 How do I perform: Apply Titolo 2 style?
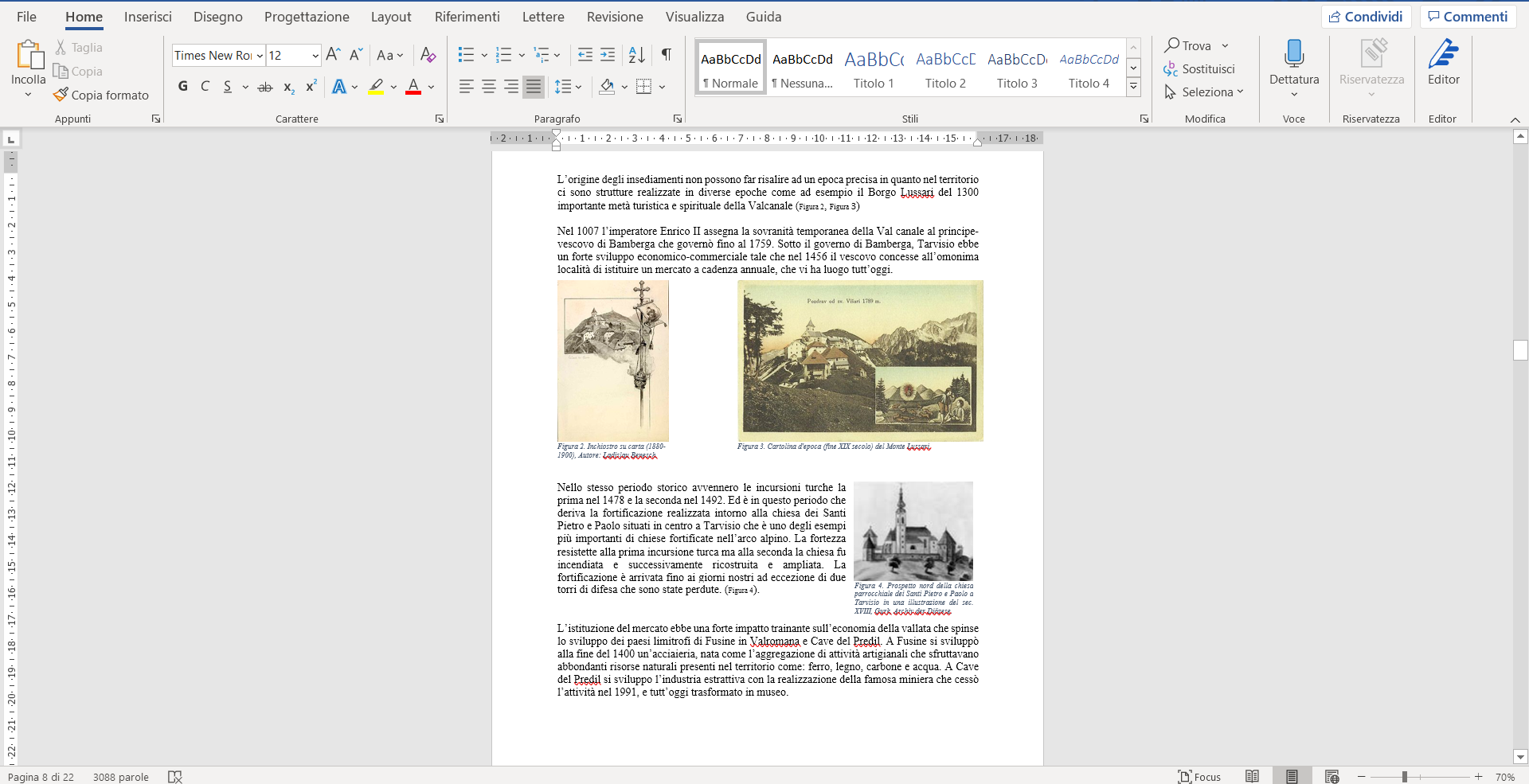coord(945,68)
